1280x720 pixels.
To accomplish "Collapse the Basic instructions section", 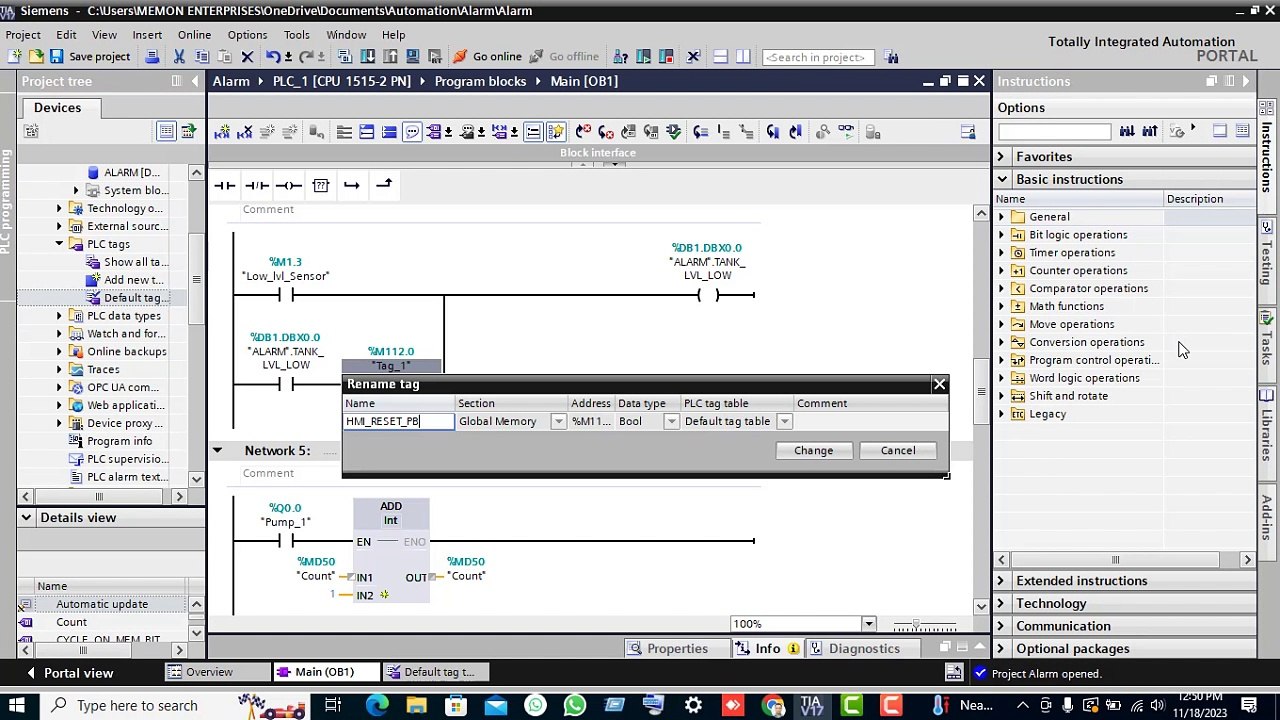I will [x=1001, y=179].
